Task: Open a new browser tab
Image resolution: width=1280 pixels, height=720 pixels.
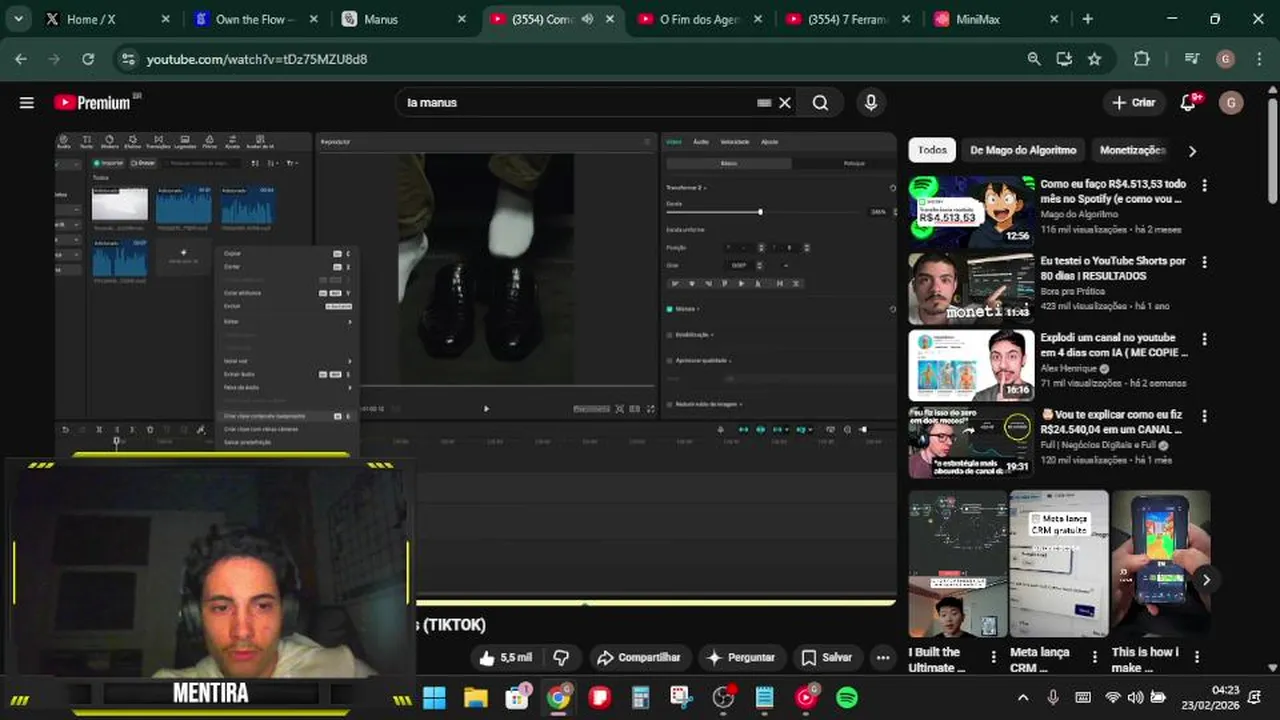Action: coord(1088,19)
